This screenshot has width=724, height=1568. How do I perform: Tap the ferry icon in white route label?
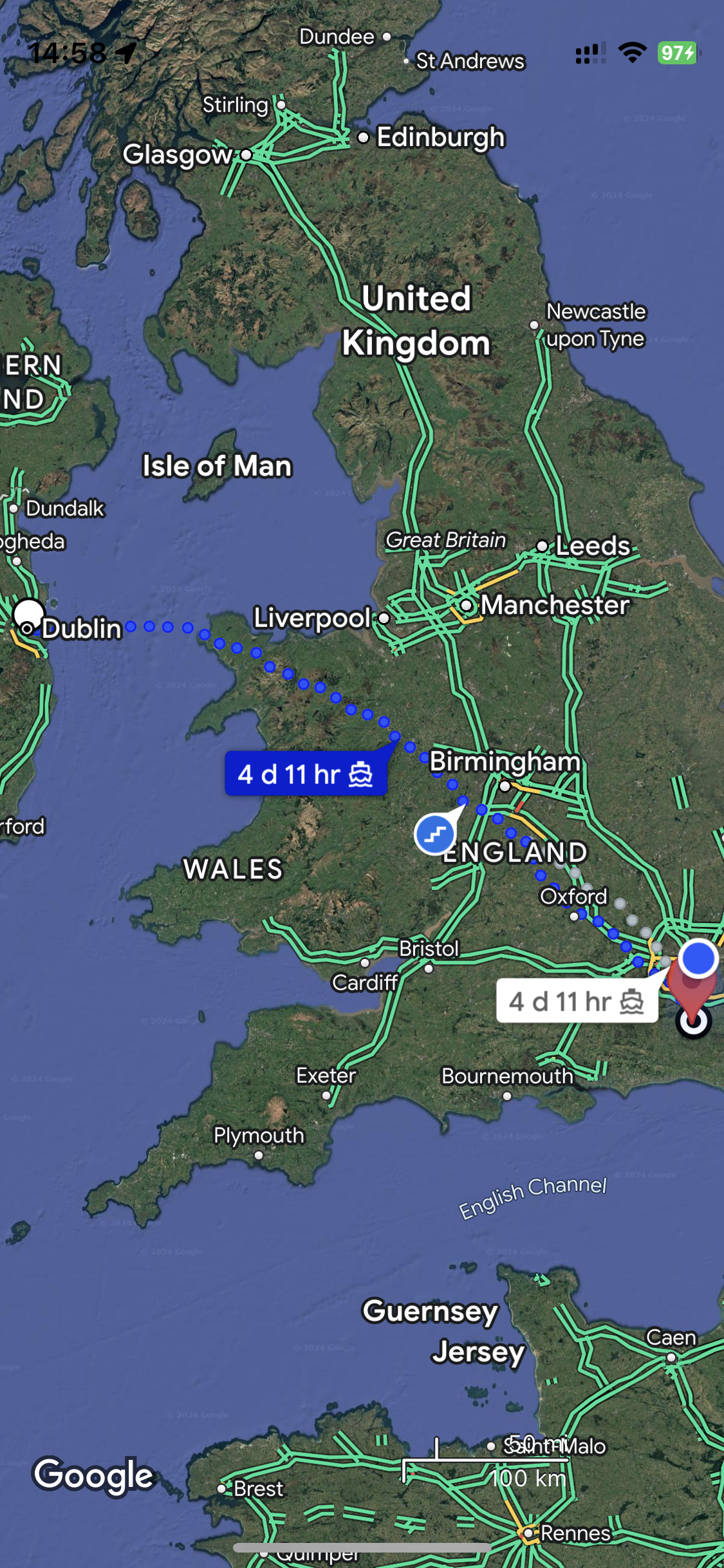click(x=631, y=1002)
